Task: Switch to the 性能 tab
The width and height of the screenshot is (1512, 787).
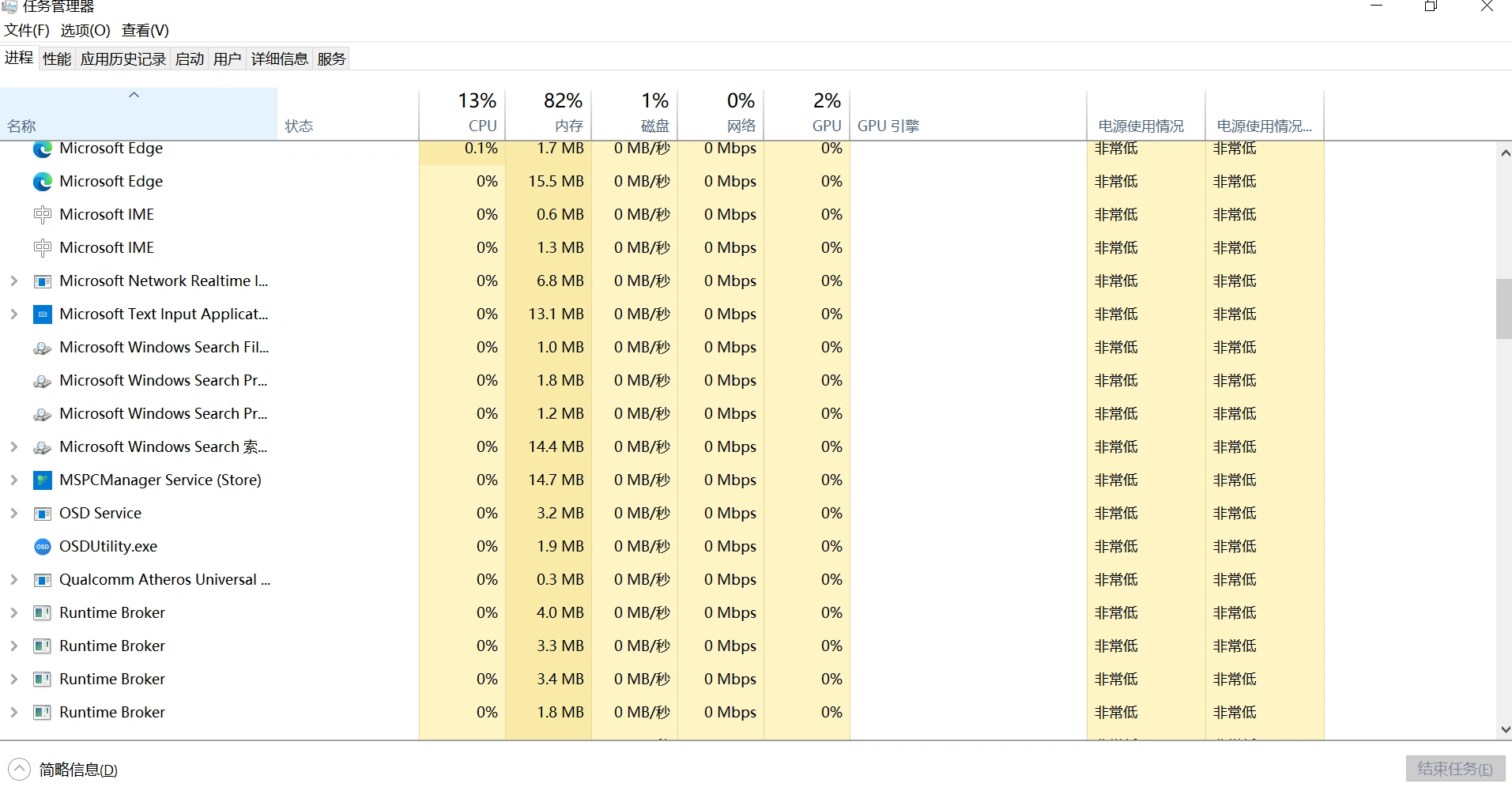Action: pyautogui.click(x=57, y=59)
